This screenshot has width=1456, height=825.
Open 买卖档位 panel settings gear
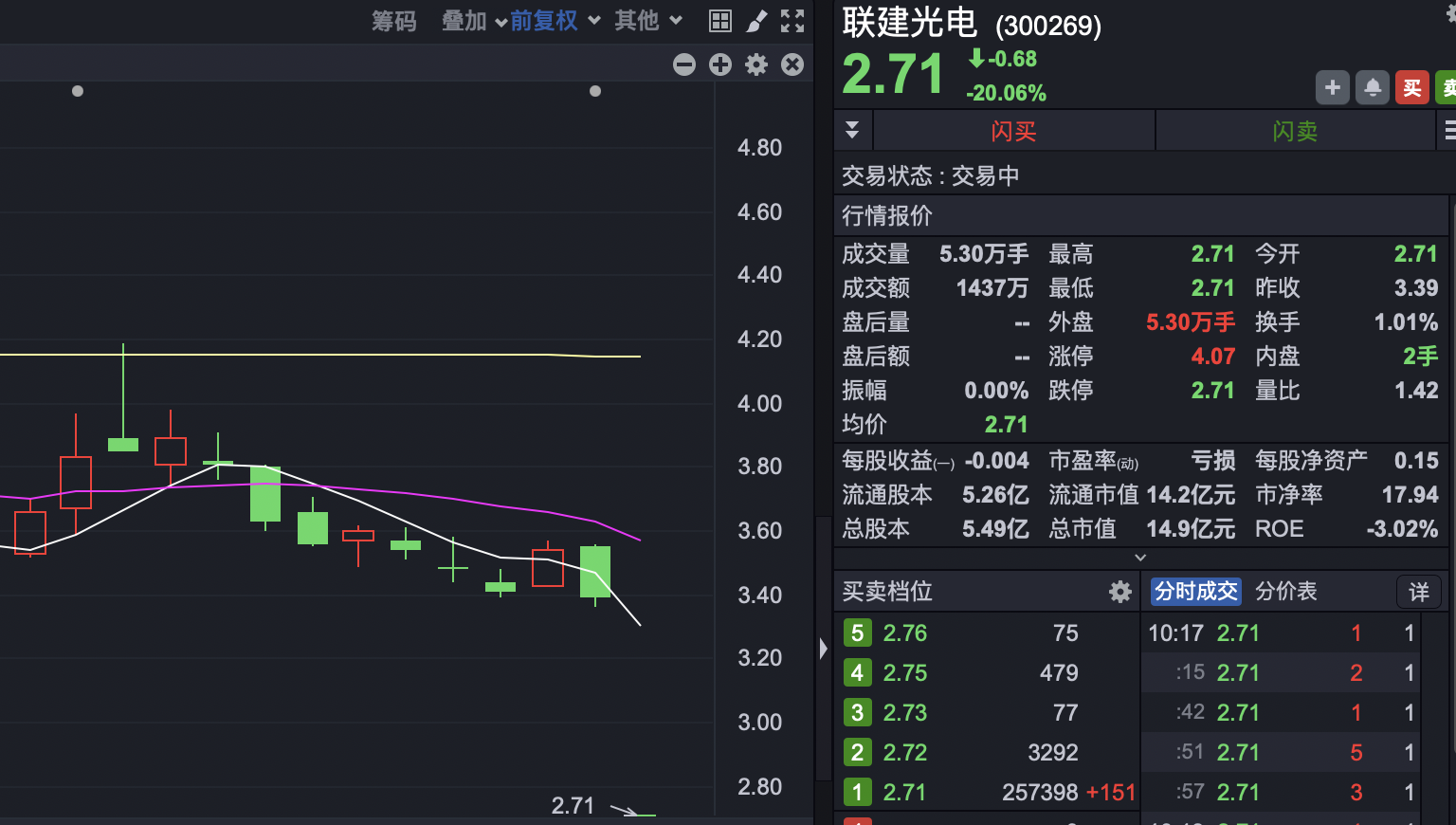(x=1119, y=591)
